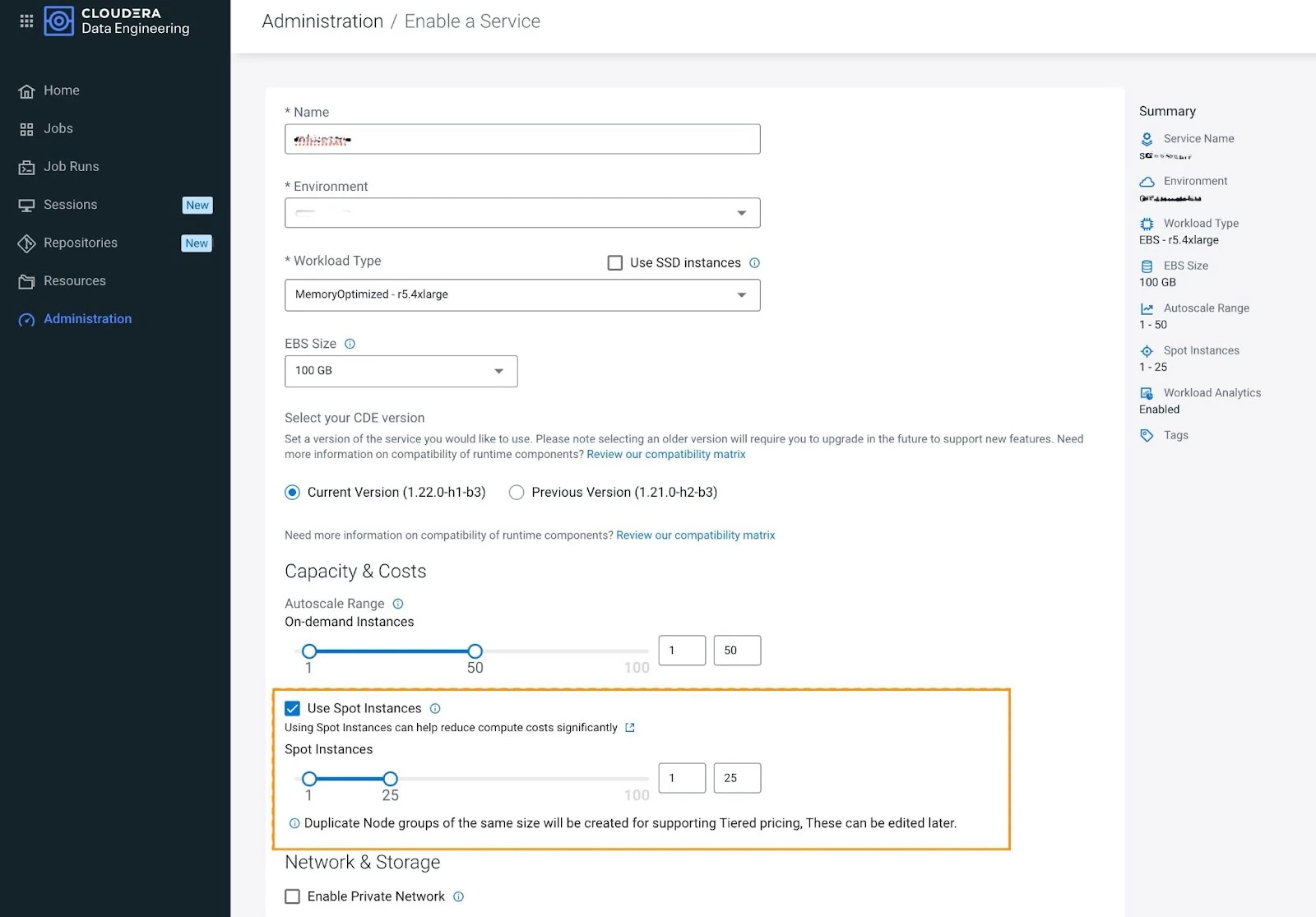Viewport: 1316px width, 917px height.
Task: Click the Sessions monitor icon in sidebar
Action: point(26,206)
